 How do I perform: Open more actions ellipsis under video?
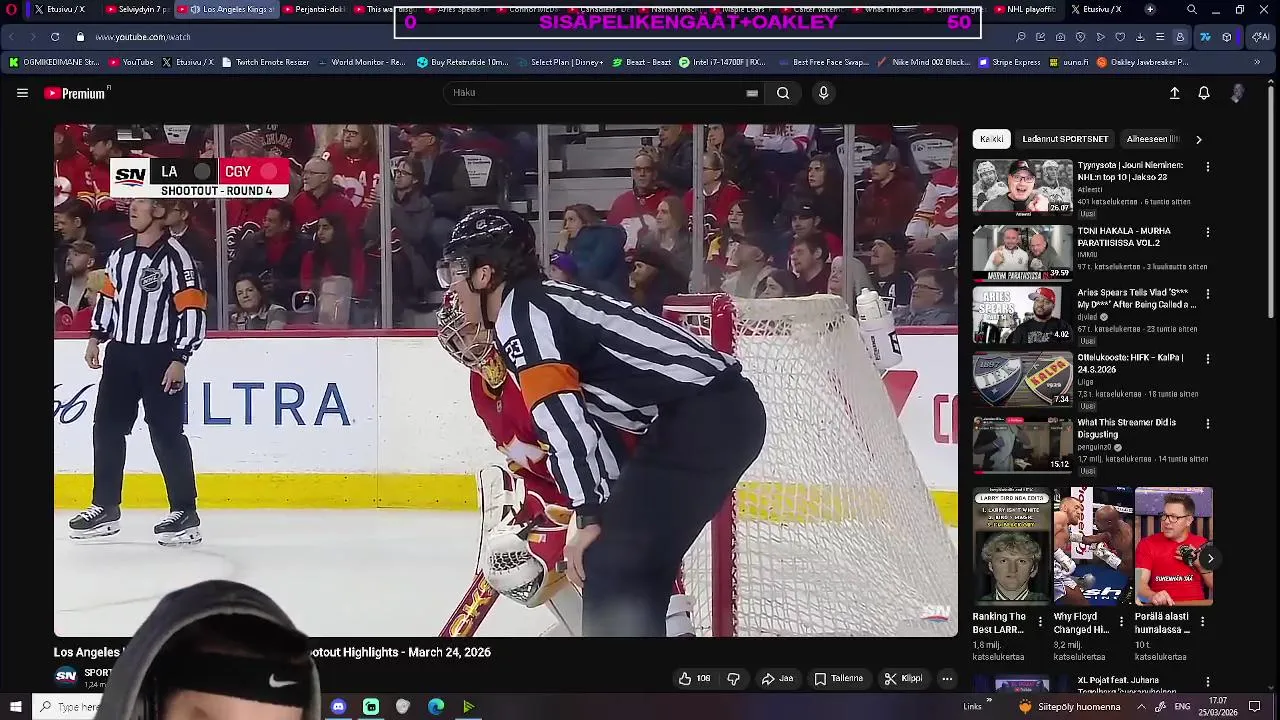coord(947,678)
